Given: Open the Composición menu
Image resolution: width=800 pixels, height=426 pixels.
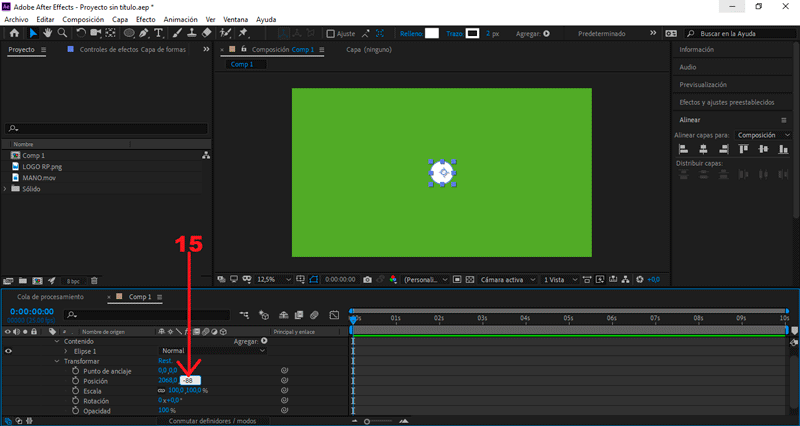Looking at the screenshot, I should coord(83,19).
